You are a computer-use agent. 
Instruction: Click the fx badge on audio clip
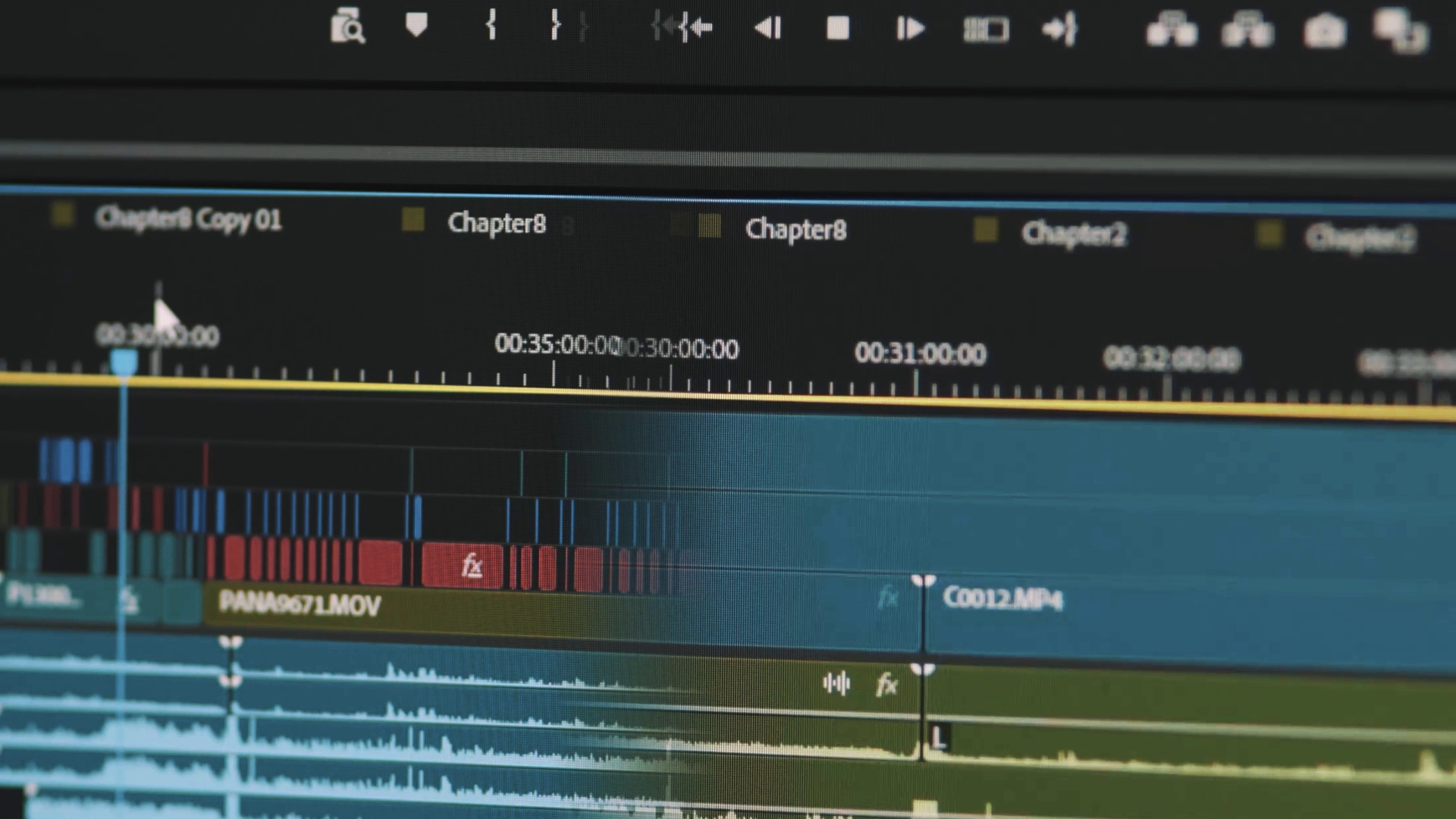[886, 686]
